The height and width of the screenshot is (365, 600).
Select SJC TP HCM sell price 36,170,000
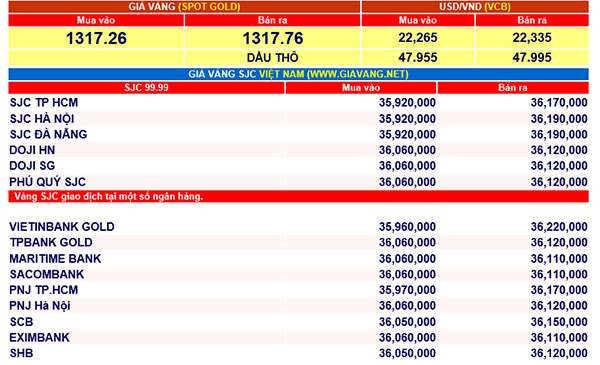coord(559,103)
